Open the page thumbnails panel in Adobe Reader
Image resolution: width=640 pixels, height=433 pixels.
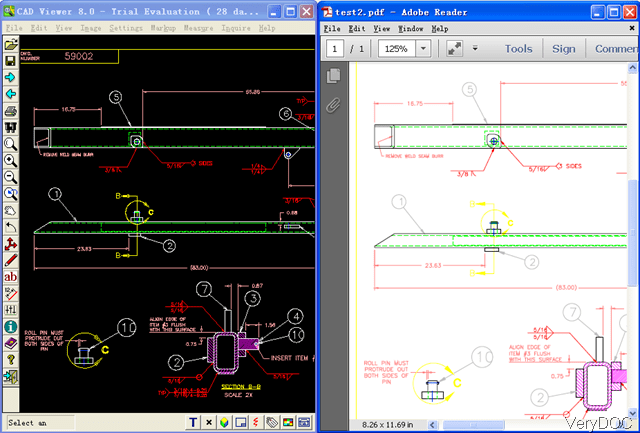pyautogui.click(x=334, y=77)
